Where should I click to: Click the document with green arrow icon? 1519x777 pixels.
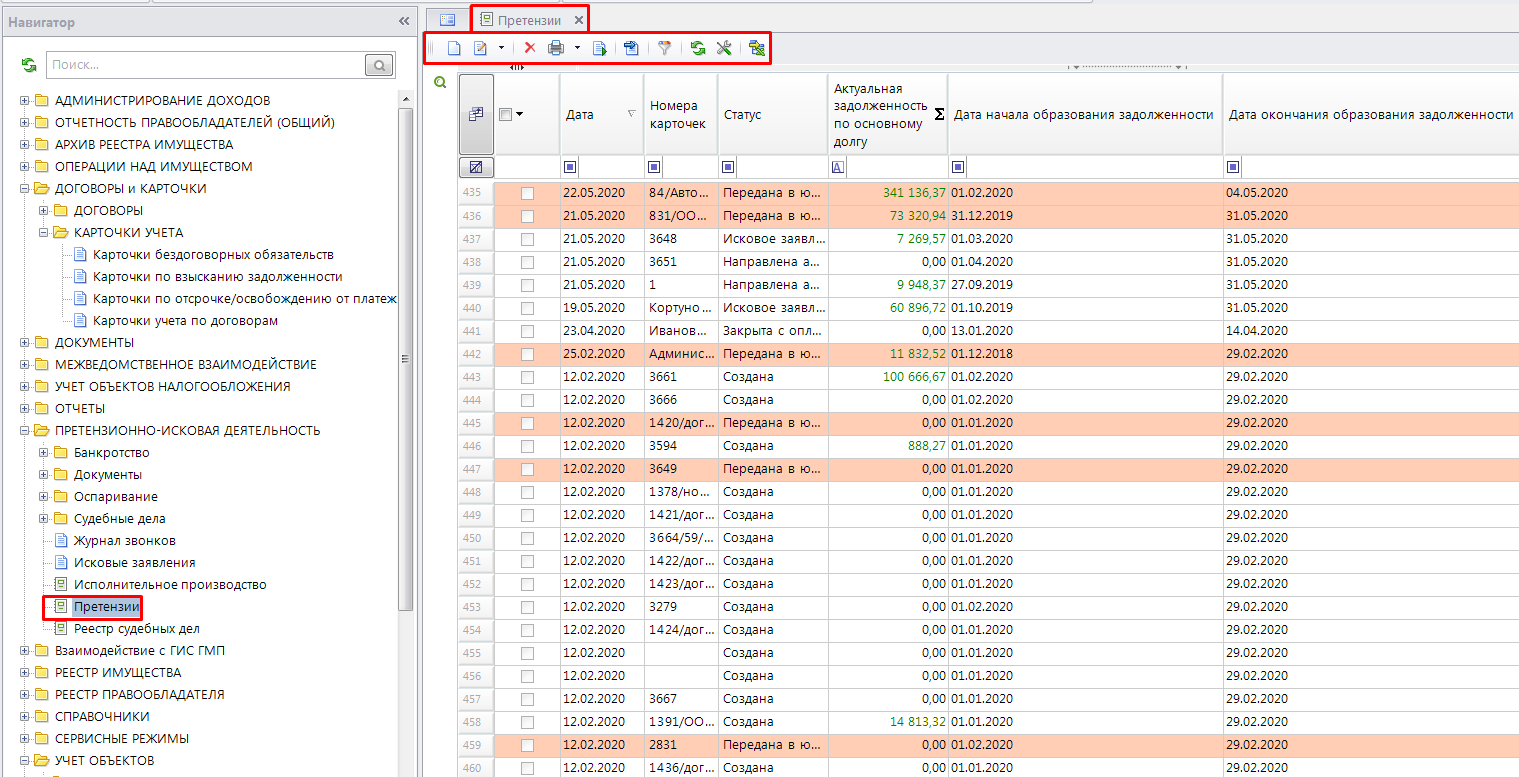599,48
